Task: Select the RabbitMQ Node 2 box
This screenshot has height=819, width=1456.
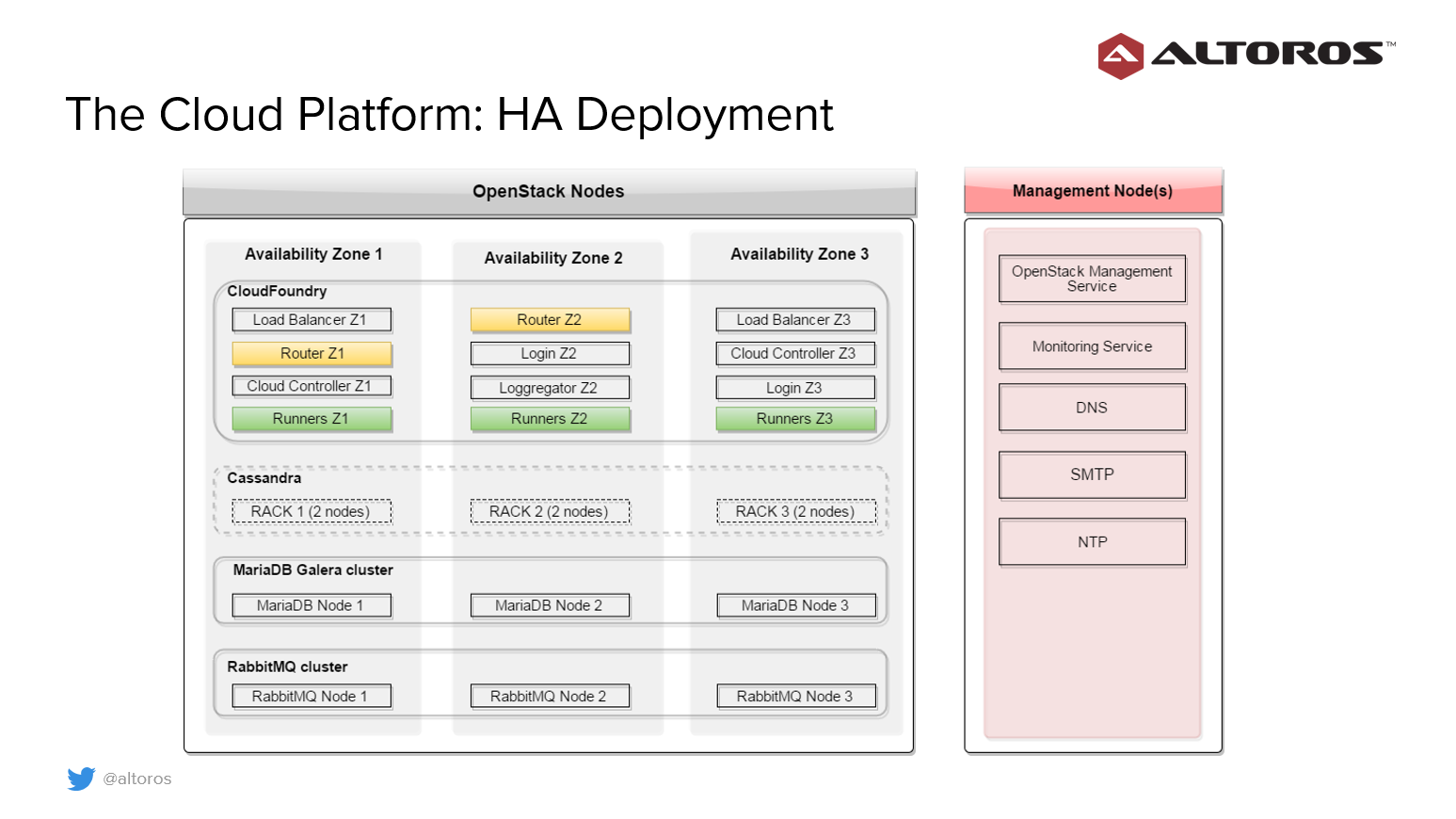Action: pyautogui.click(x=550, y=697)
